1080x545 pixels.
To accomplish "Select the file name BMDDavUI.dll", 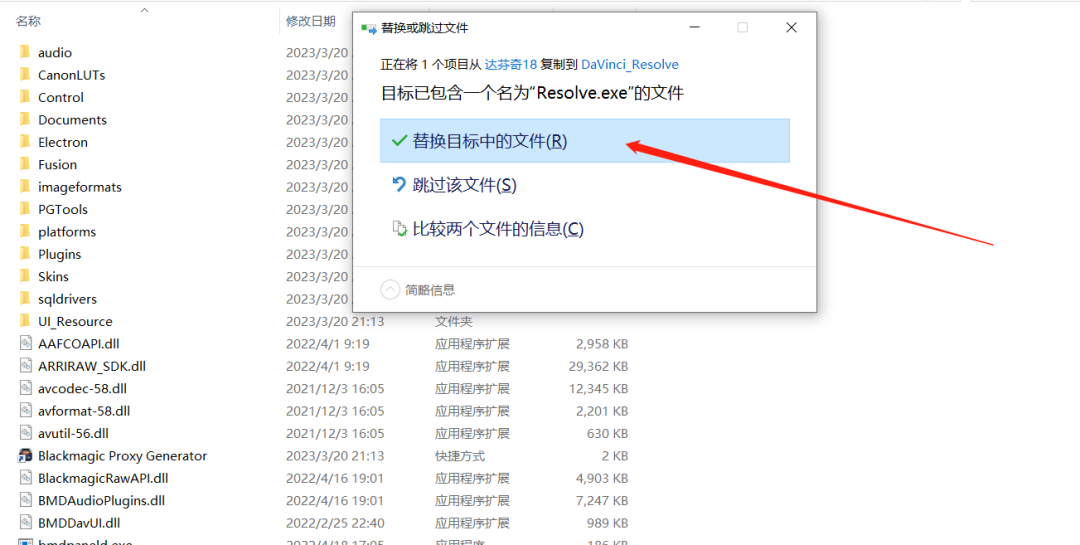I will (x=79, y=522).
